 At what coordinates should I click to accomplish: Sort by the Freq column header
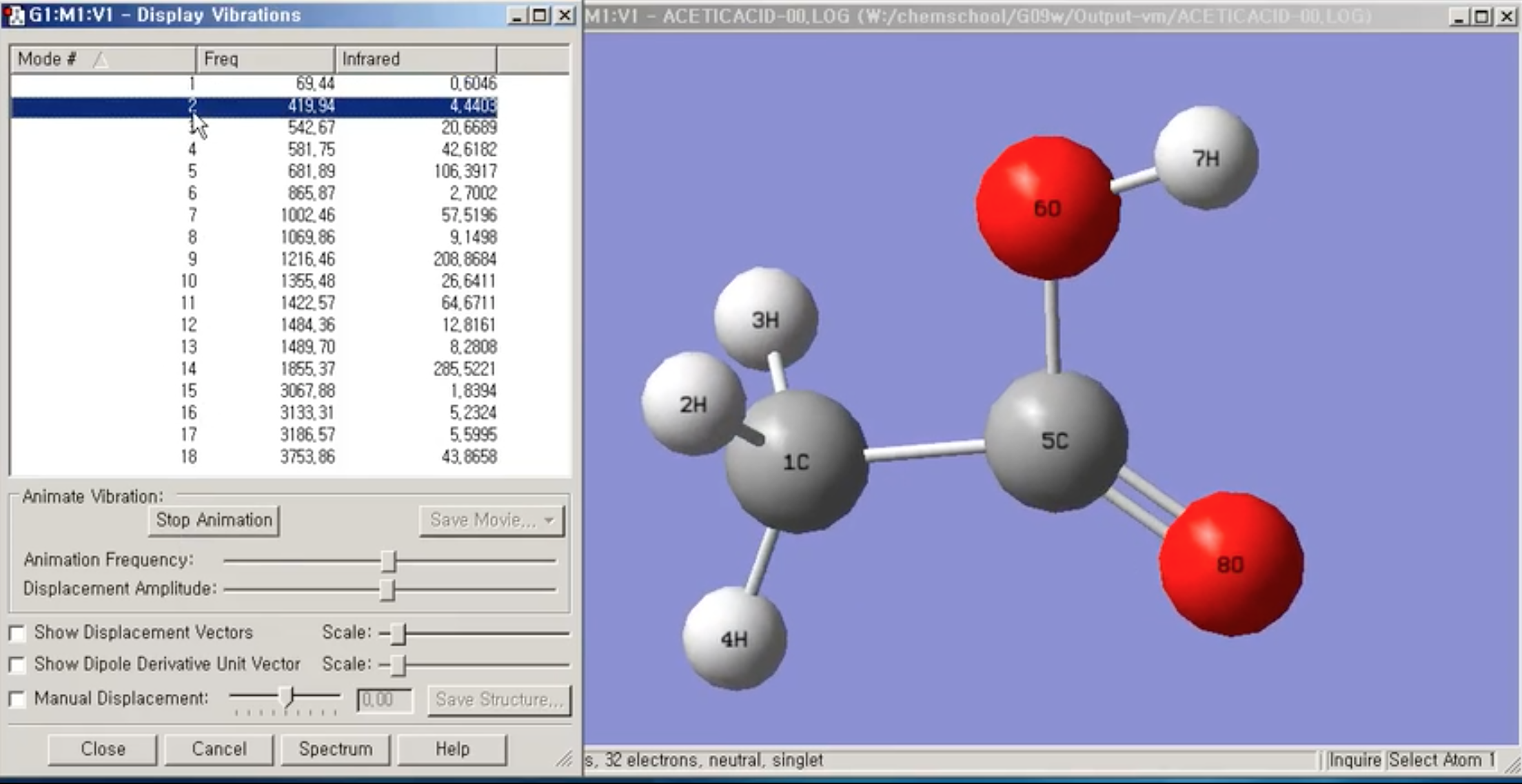pyautogui.click(x=265, y=59)
